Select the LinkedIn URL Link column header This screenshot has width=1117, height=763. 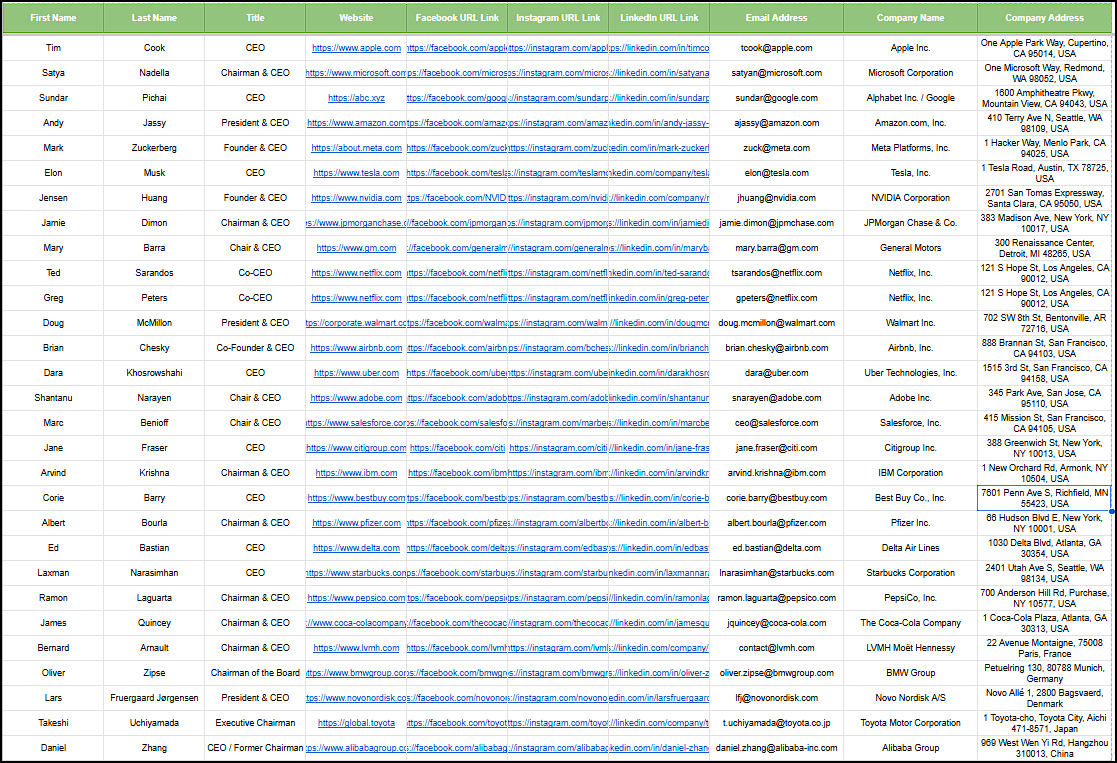click(659, 18)
